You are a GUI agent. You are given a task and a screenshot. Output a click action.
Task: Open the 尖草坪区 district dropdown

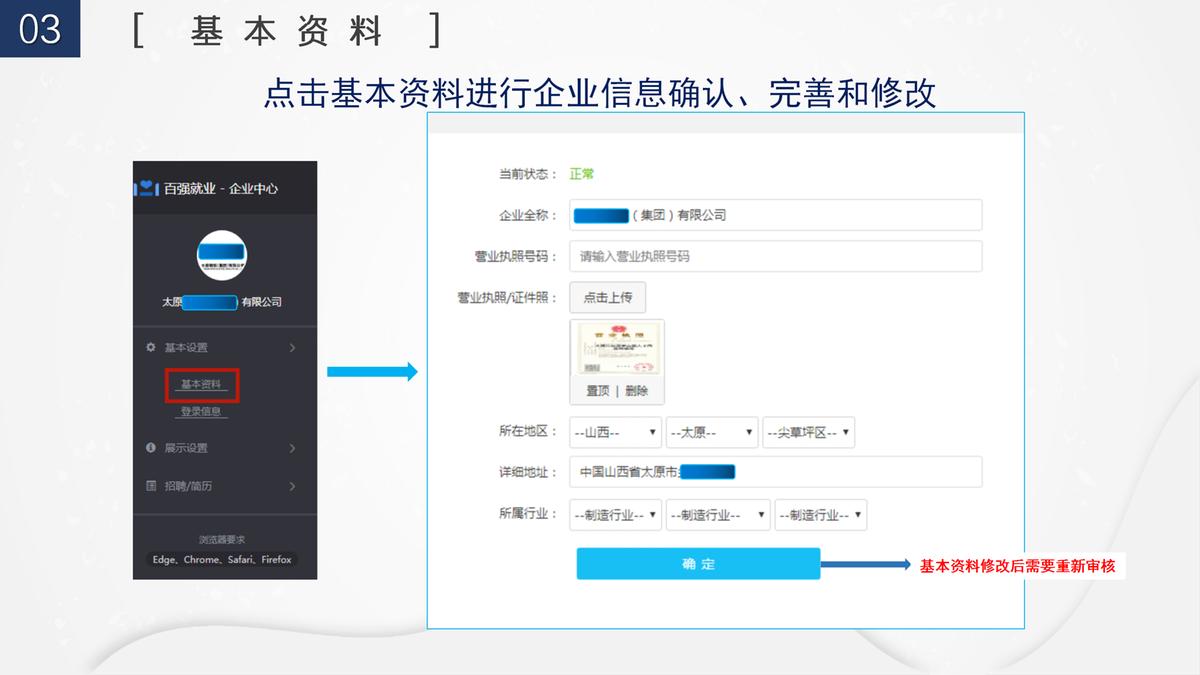[808, 432]
